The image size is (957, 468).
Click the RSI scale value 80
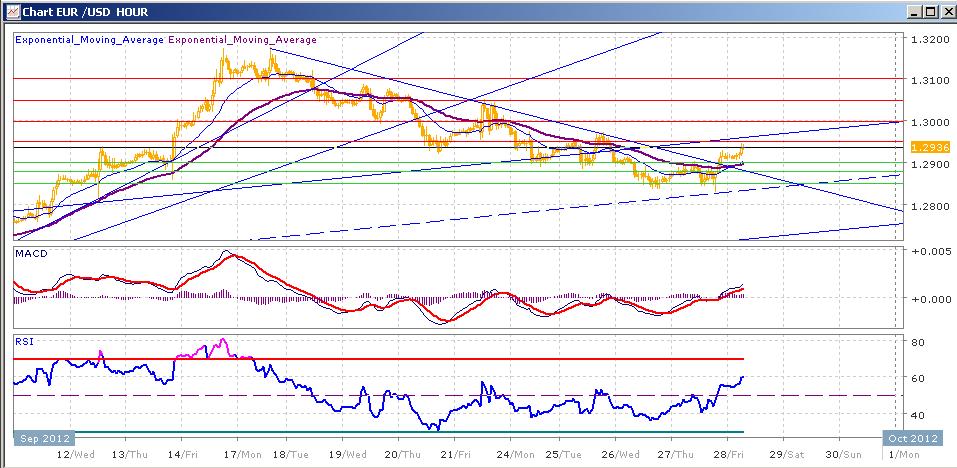[x=917, y=343]
